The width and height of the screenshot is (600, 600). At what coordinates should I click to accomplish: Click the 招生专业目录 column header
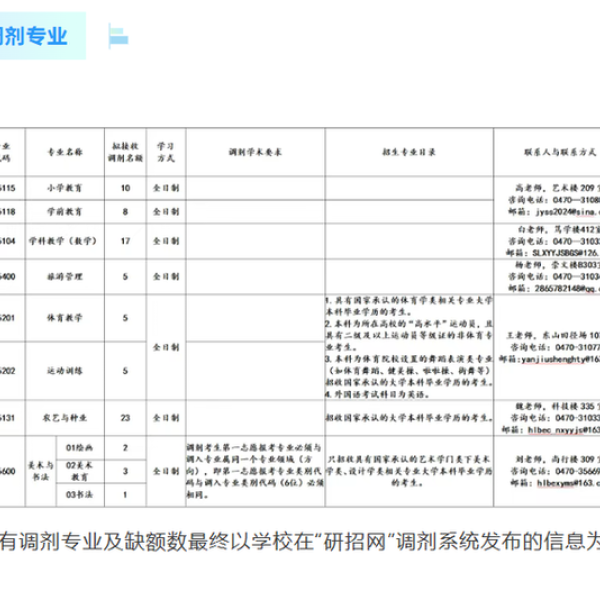click(409, 152)
